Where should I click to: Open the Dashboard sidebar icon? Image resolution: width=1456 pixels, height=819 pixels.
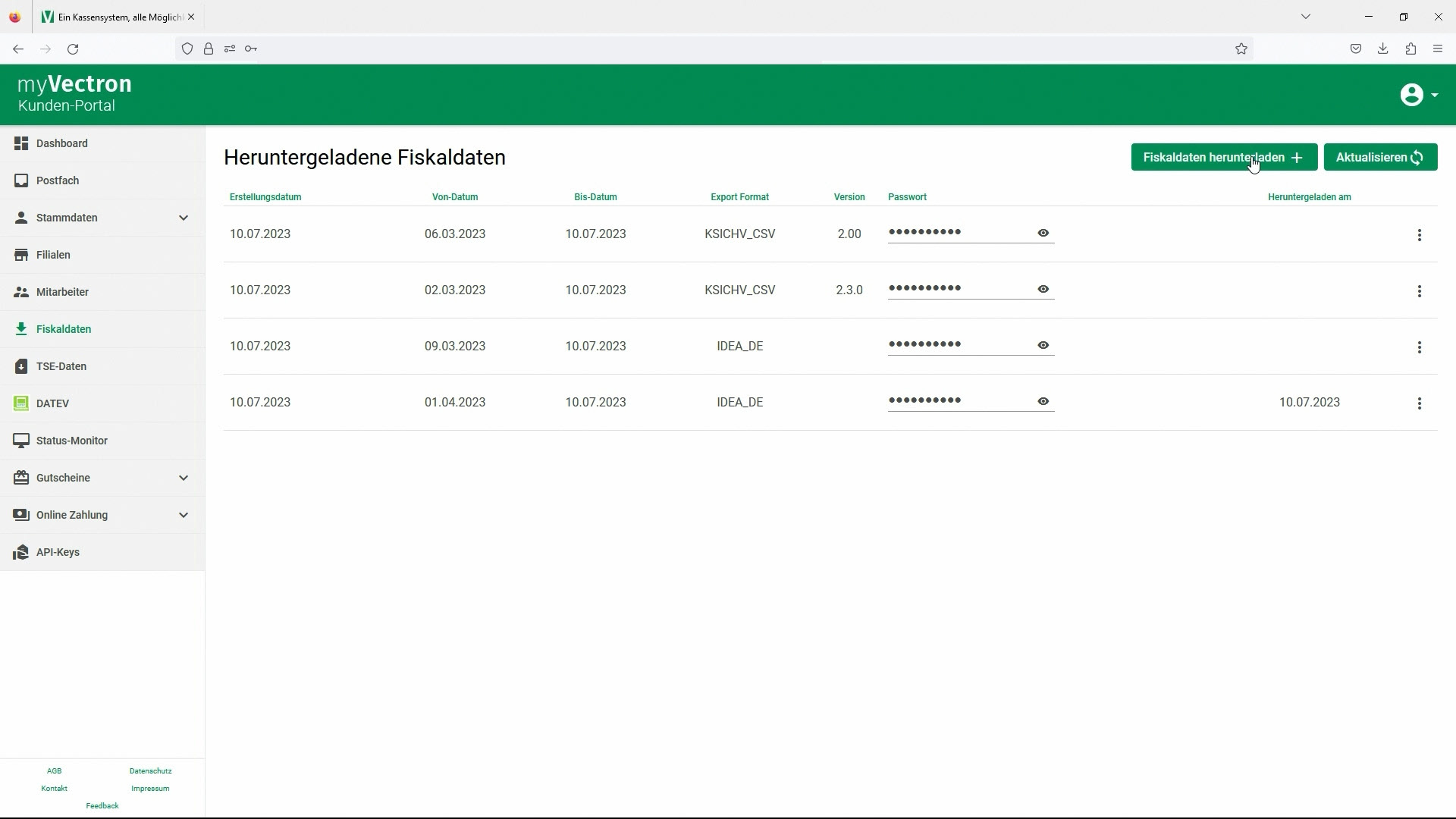[21, 143]
